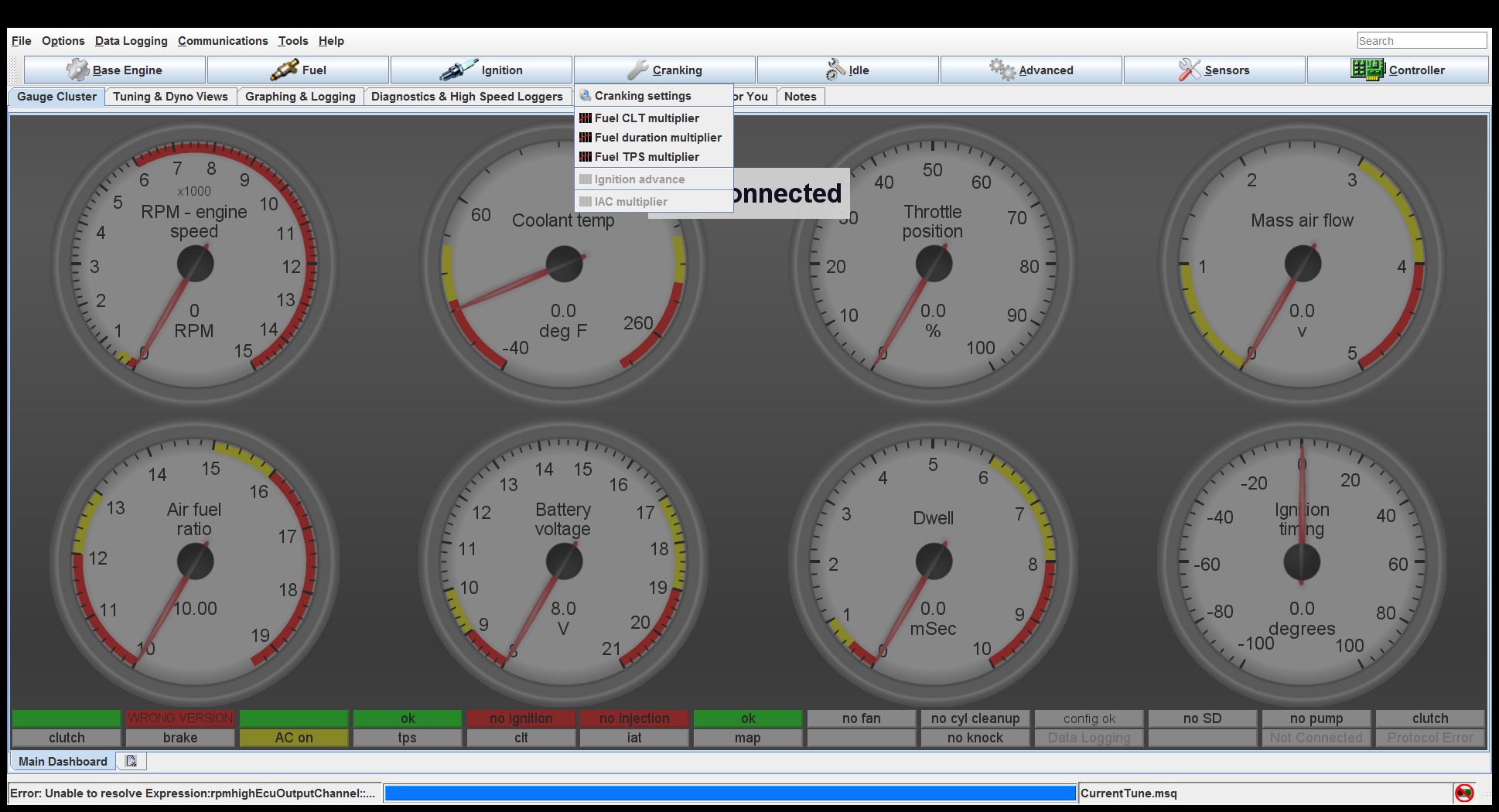
Task: Click the Throttle position gauge
Action: click(934, 264)
